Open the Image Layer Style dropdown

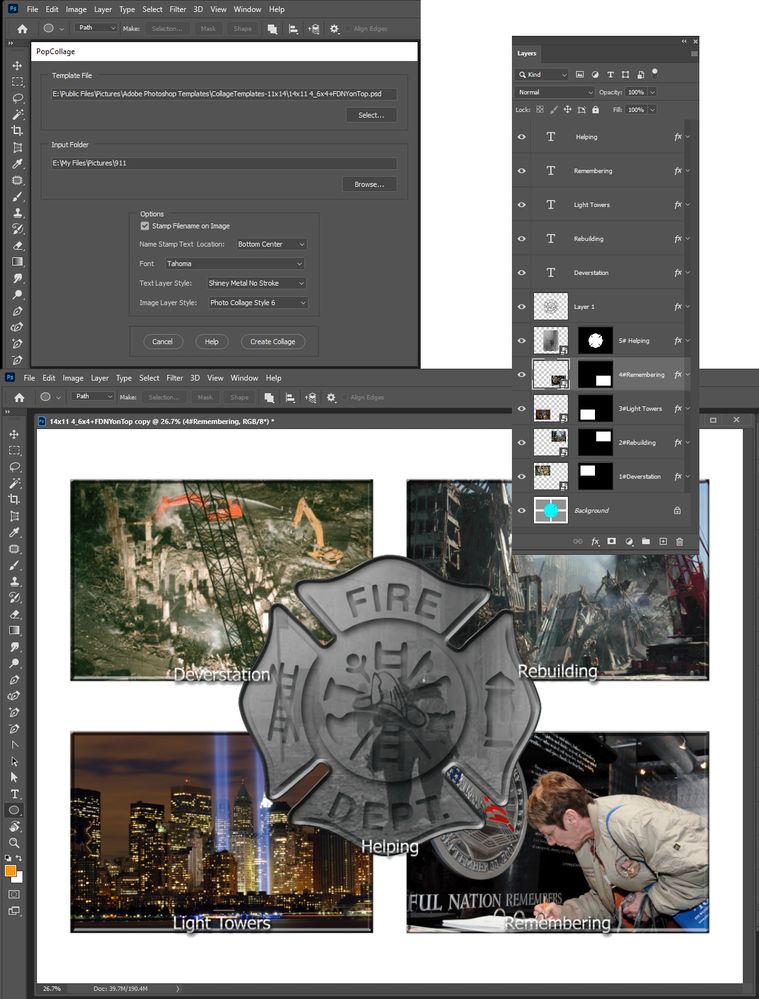click(x=258, y=303)
